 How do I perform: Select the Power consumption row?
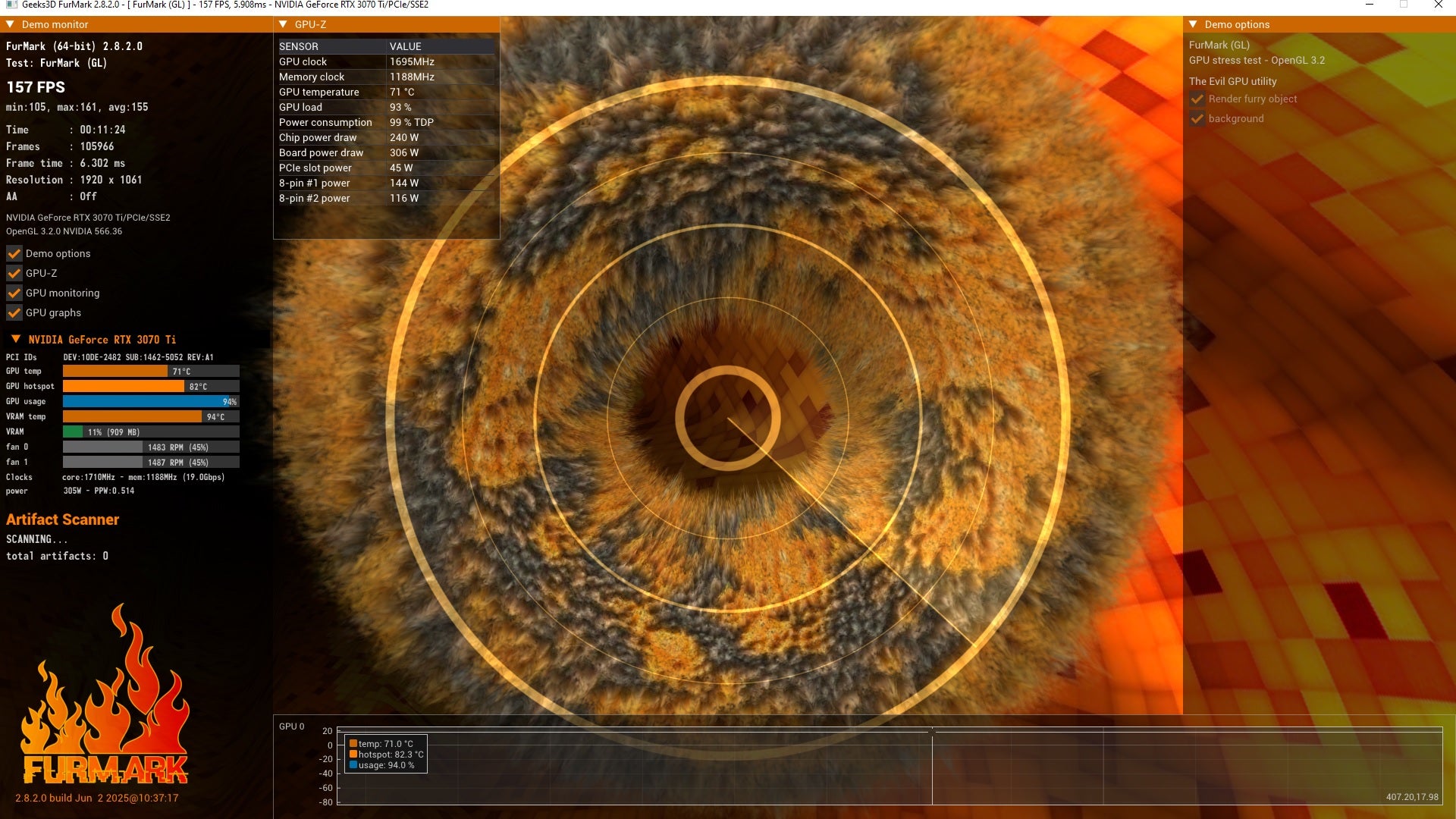386,122
